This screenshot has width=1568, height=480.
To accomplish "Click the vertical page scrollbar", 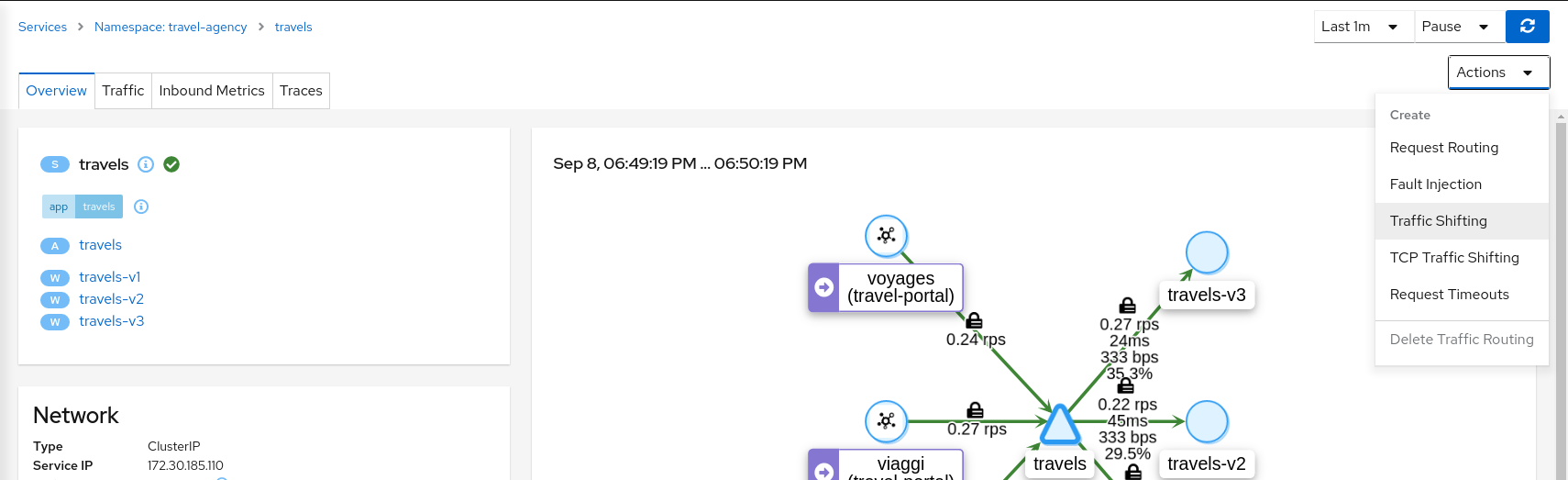I will coord(1561,294).
